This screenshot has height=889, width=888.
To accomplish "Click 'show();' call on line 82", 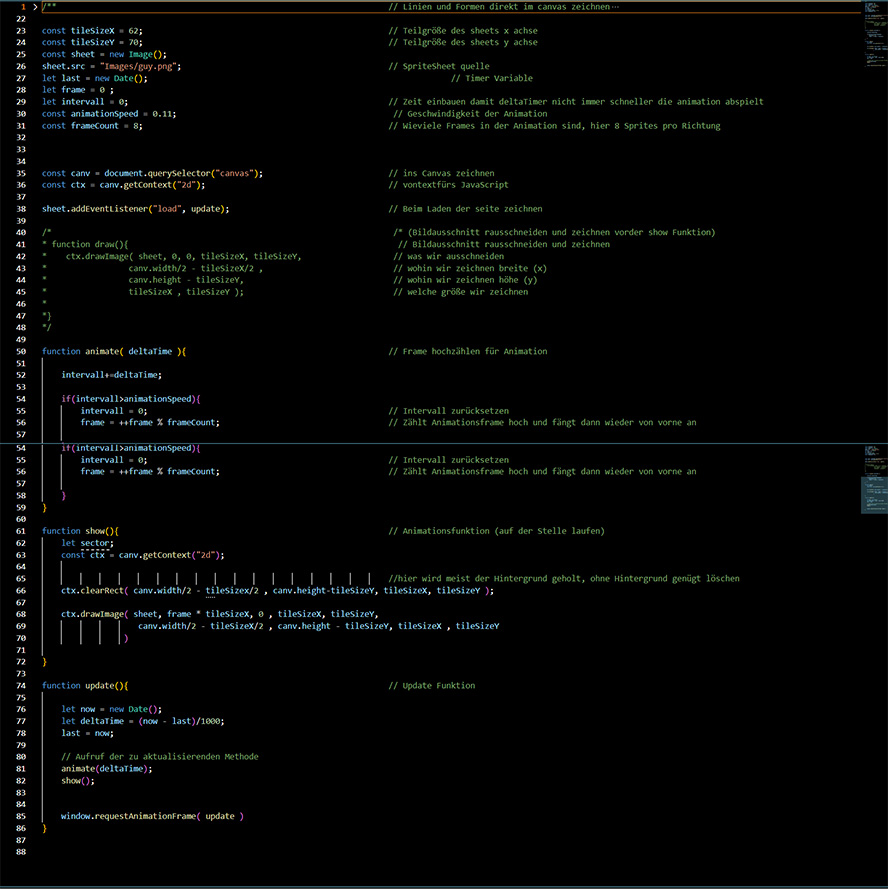I will pos(78,781).
